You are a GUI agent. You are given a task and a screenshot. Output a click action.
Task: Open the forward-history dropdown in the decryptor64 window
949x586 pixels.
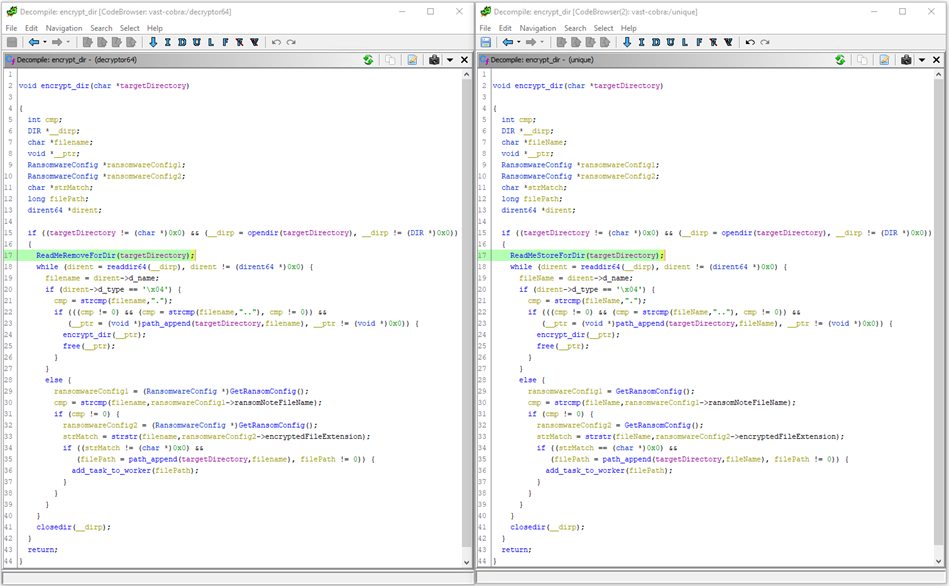pyautogui.click(x=68, y=42)
